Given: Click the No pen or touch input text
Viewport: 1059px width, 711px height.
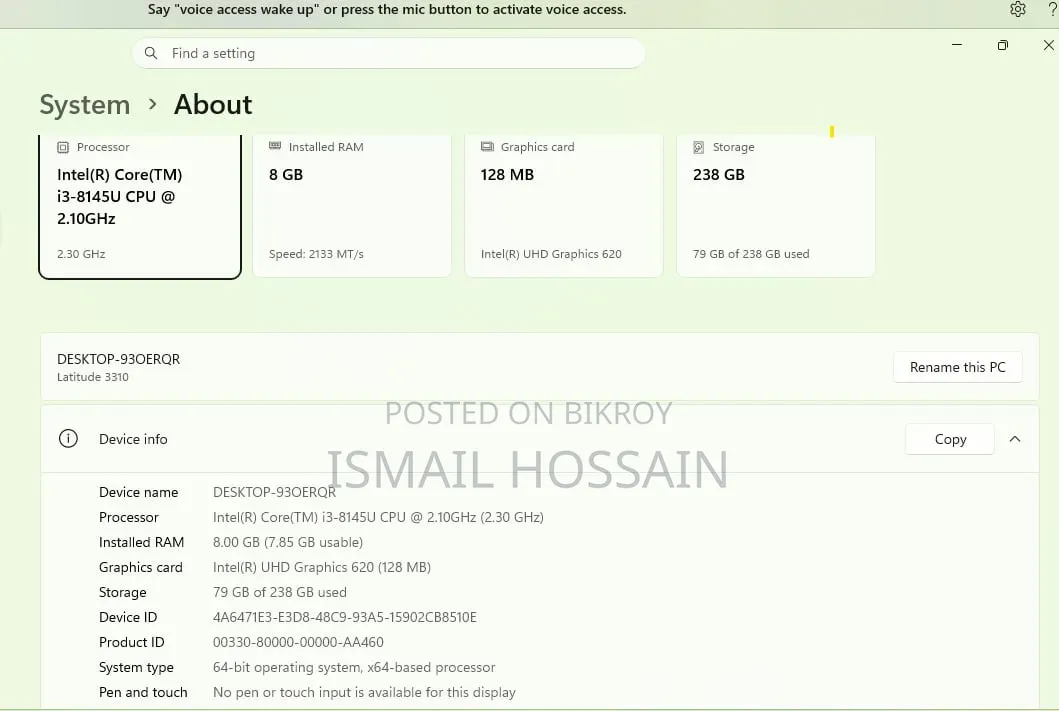Looking at the screenshot, I should [364, 692].
